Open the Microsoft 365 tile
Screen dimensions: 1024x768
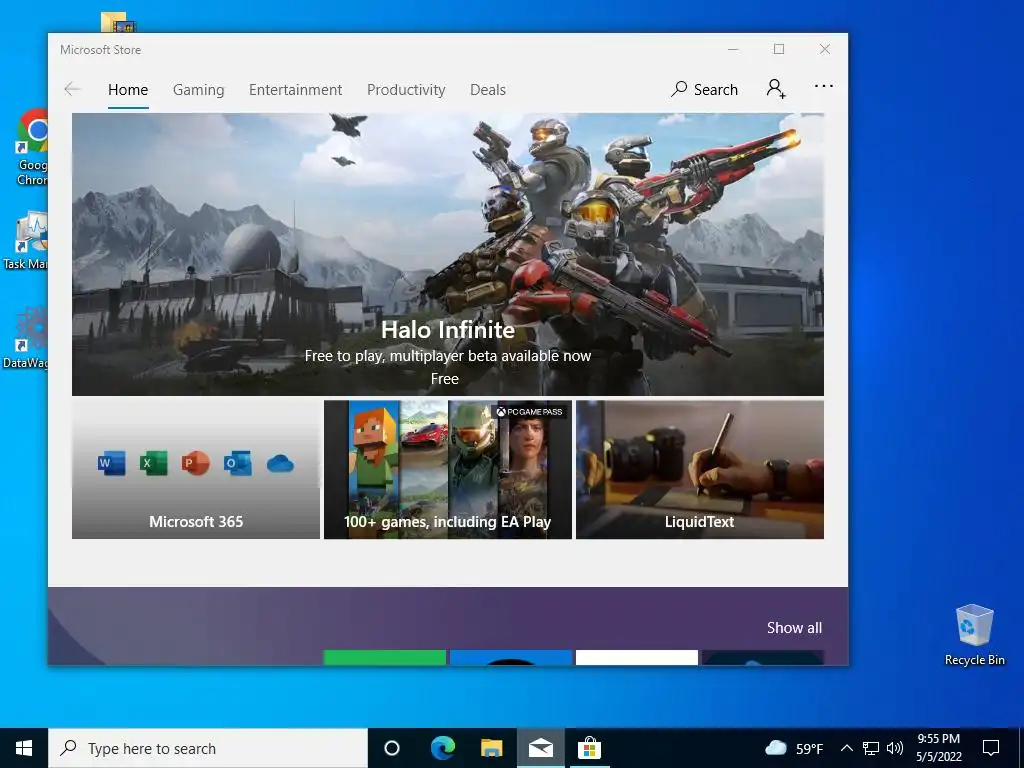(x=196, y=470)
